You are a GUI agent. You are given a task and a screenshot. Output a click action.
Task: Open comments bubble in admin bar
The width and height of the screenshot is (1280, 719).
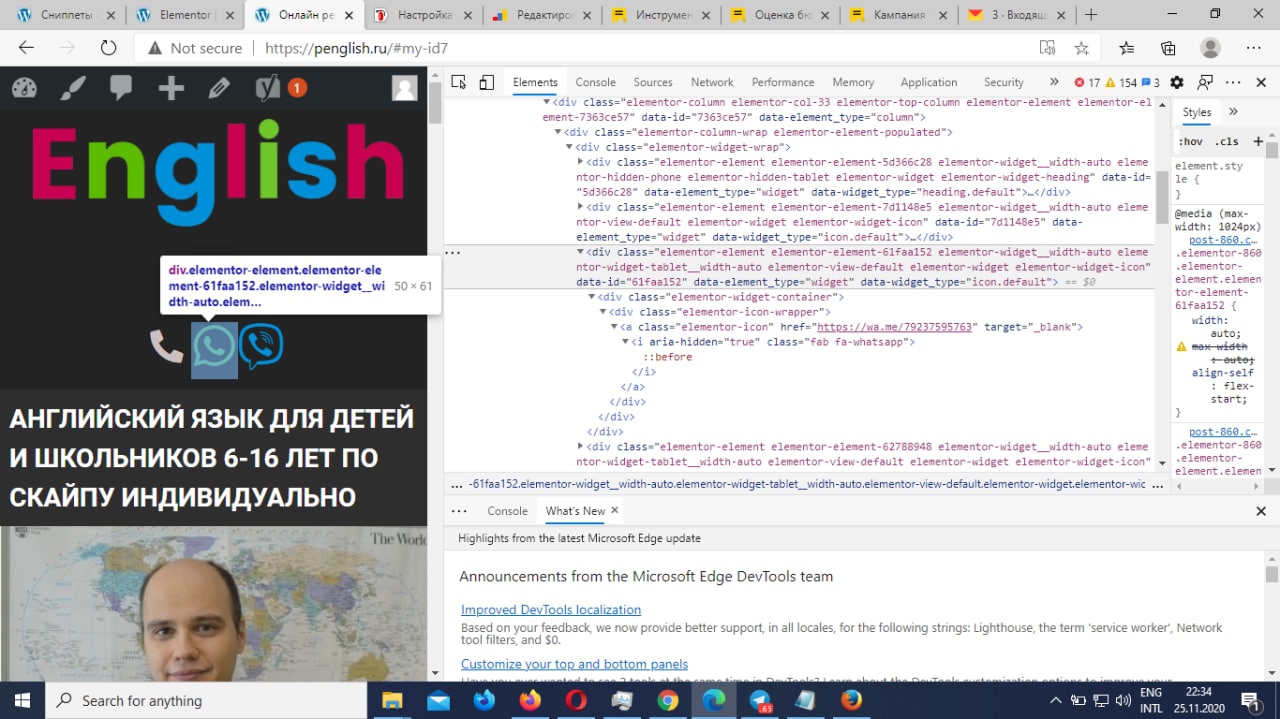pyautogui.click(x=121, y=88)
